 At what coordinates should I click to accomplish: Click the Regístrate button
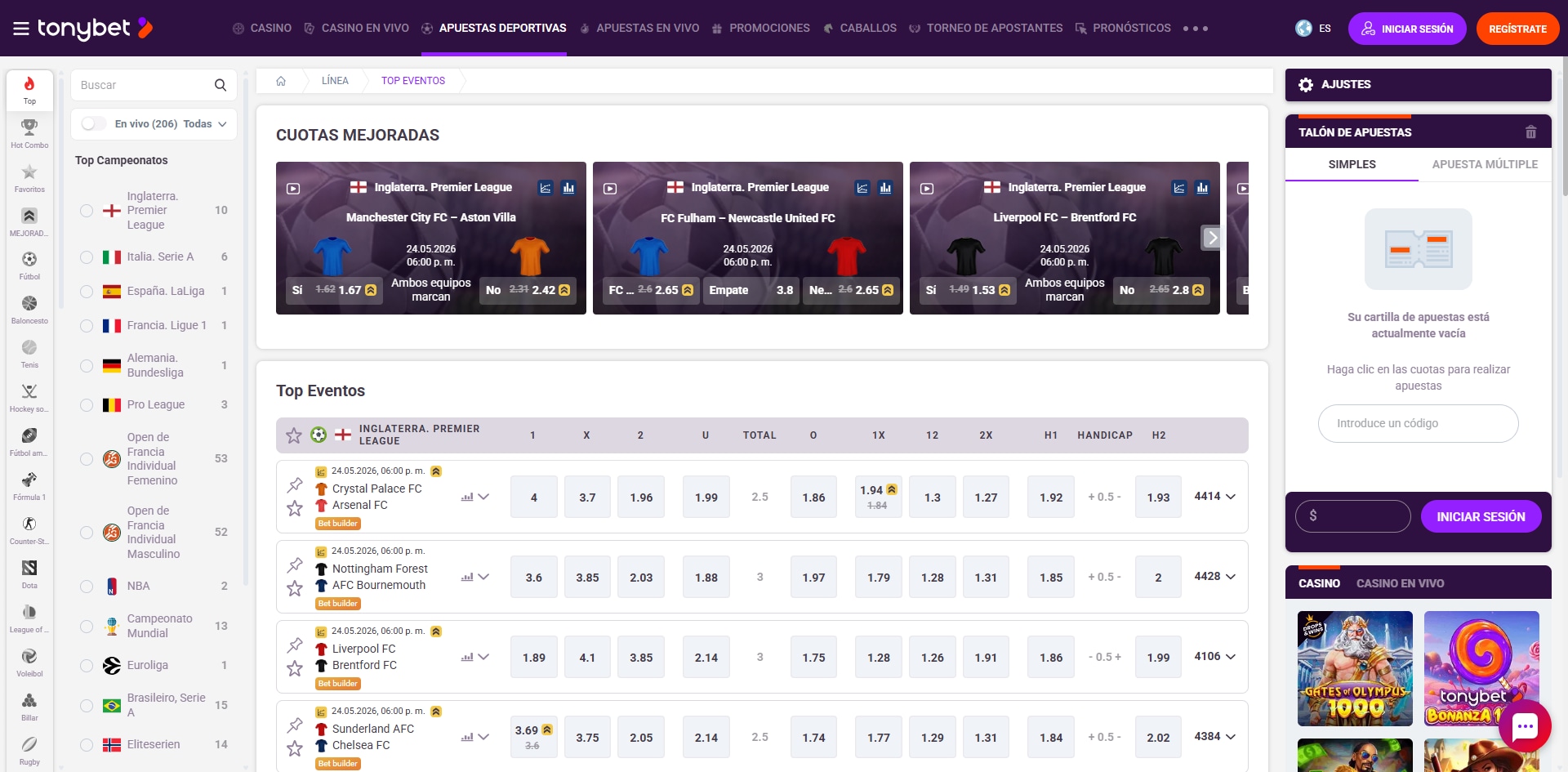[1517, 29]
